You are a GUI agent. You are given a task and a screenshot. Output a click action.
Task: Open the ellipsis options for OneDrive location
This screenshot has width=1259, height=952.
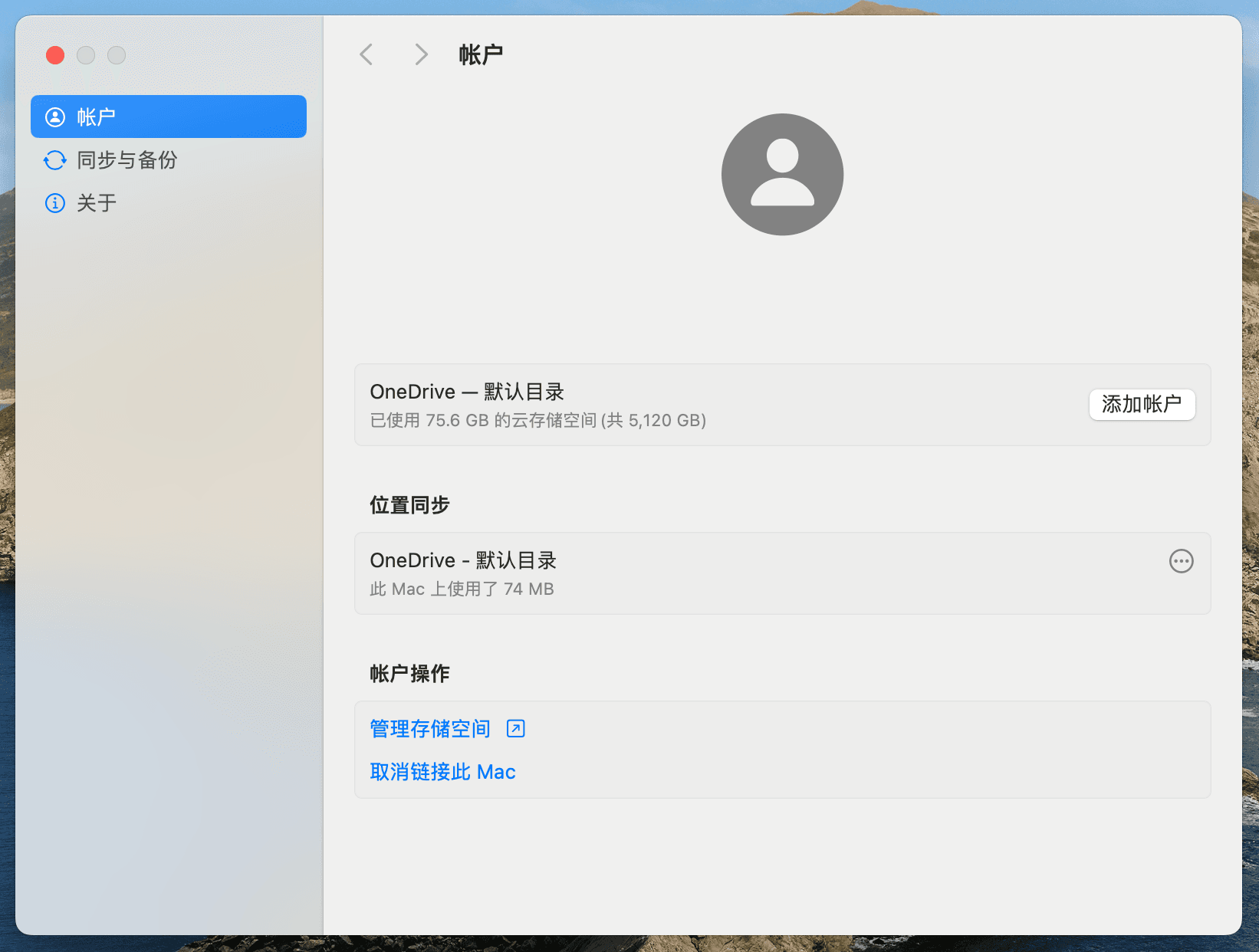[1181, 561]
